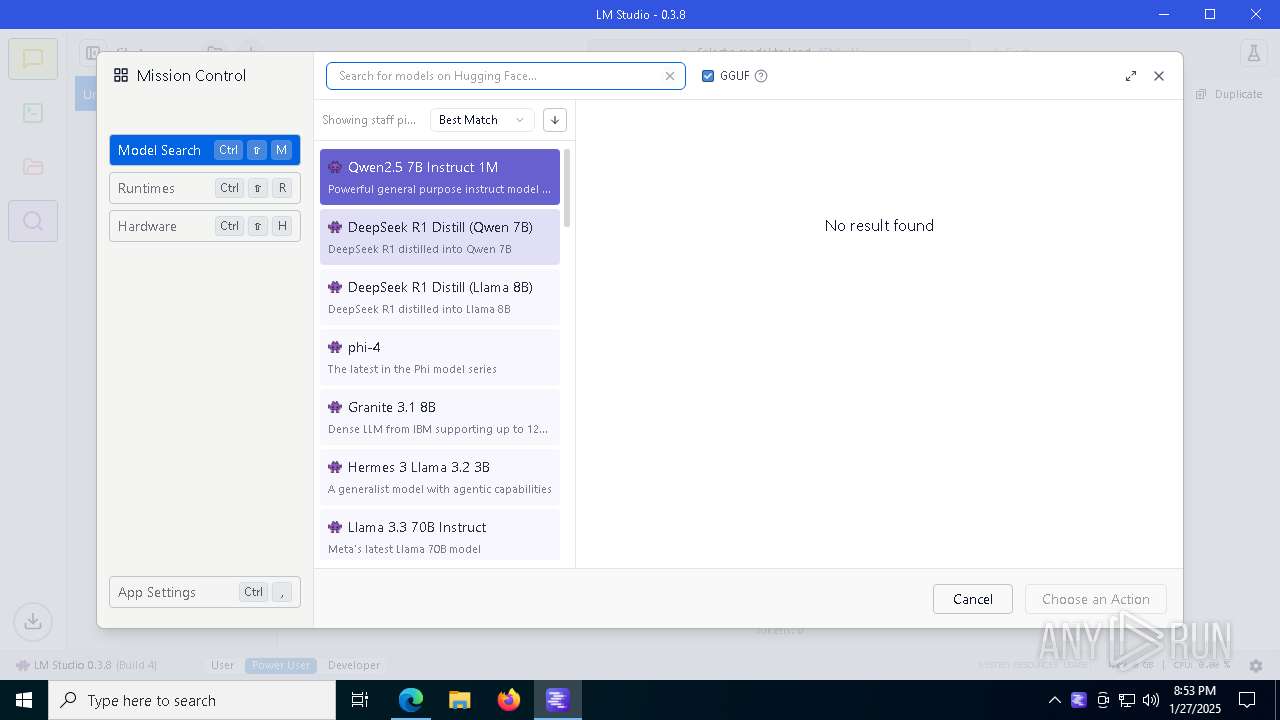Click the Duplicate button in chat window
Screen dimensions: 1280x720
[1229, 94]
